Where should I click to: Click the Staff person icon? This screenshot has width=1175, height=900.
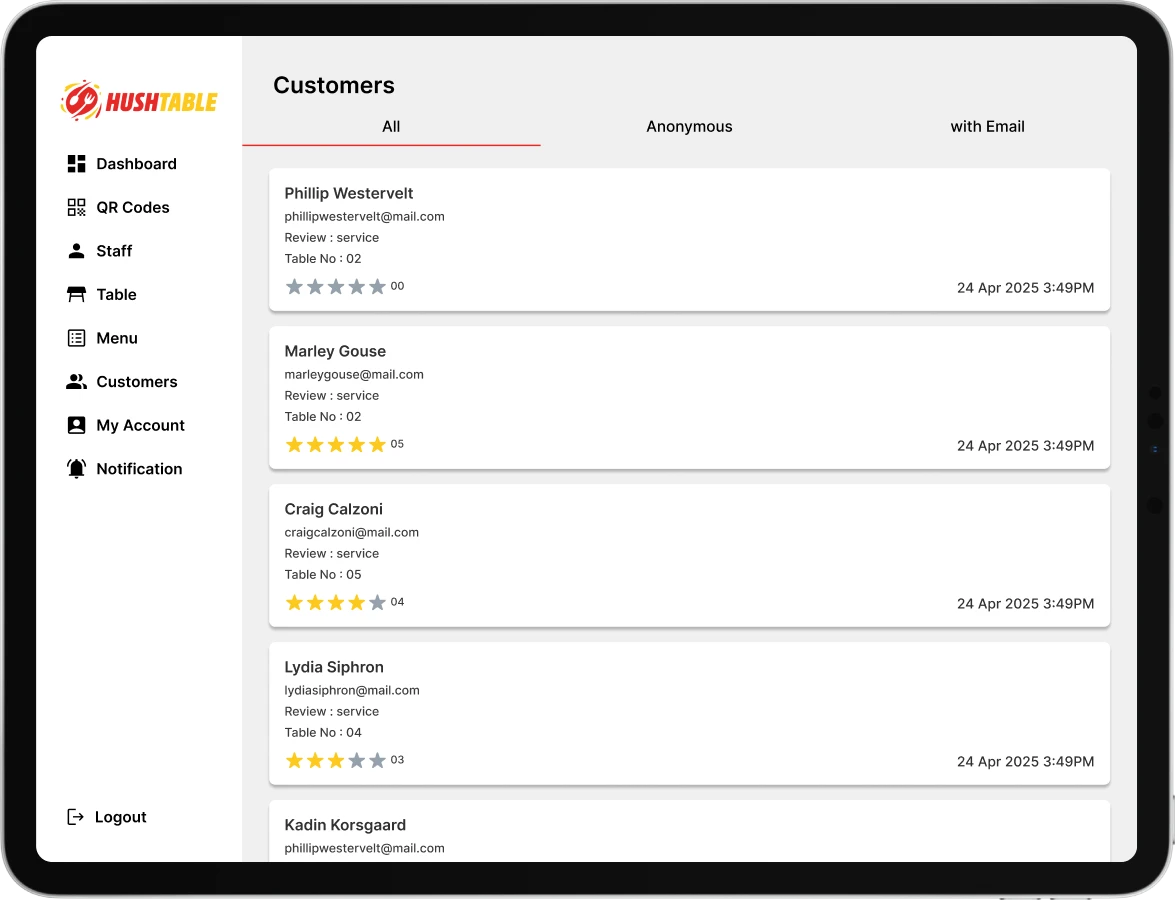click(x=76, y=250)
